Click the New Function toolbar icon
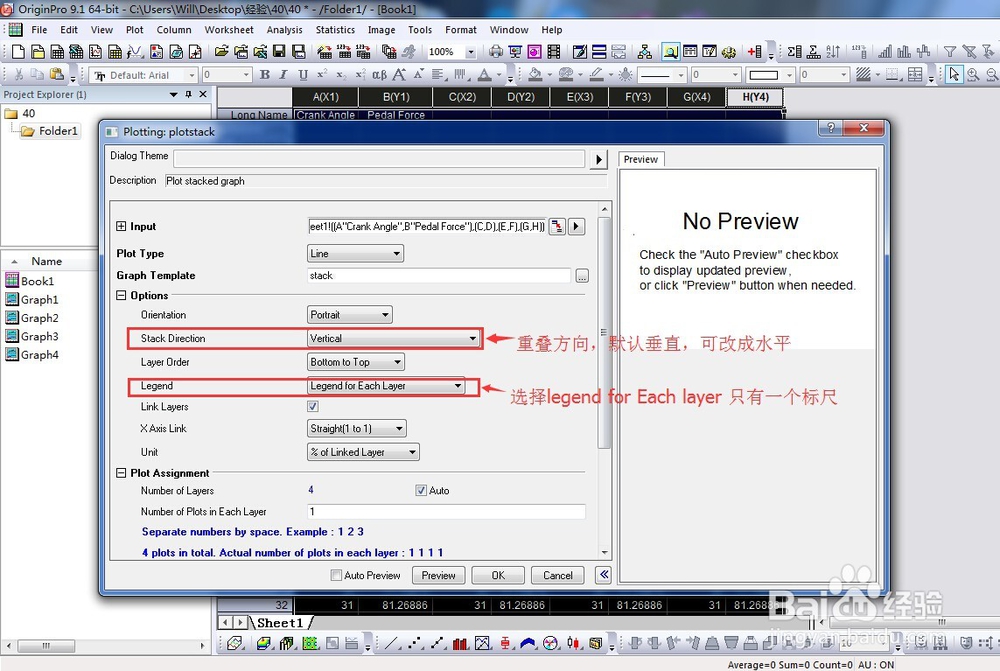Viewport: 1000px width, 671px height. (x=135, y=52)
